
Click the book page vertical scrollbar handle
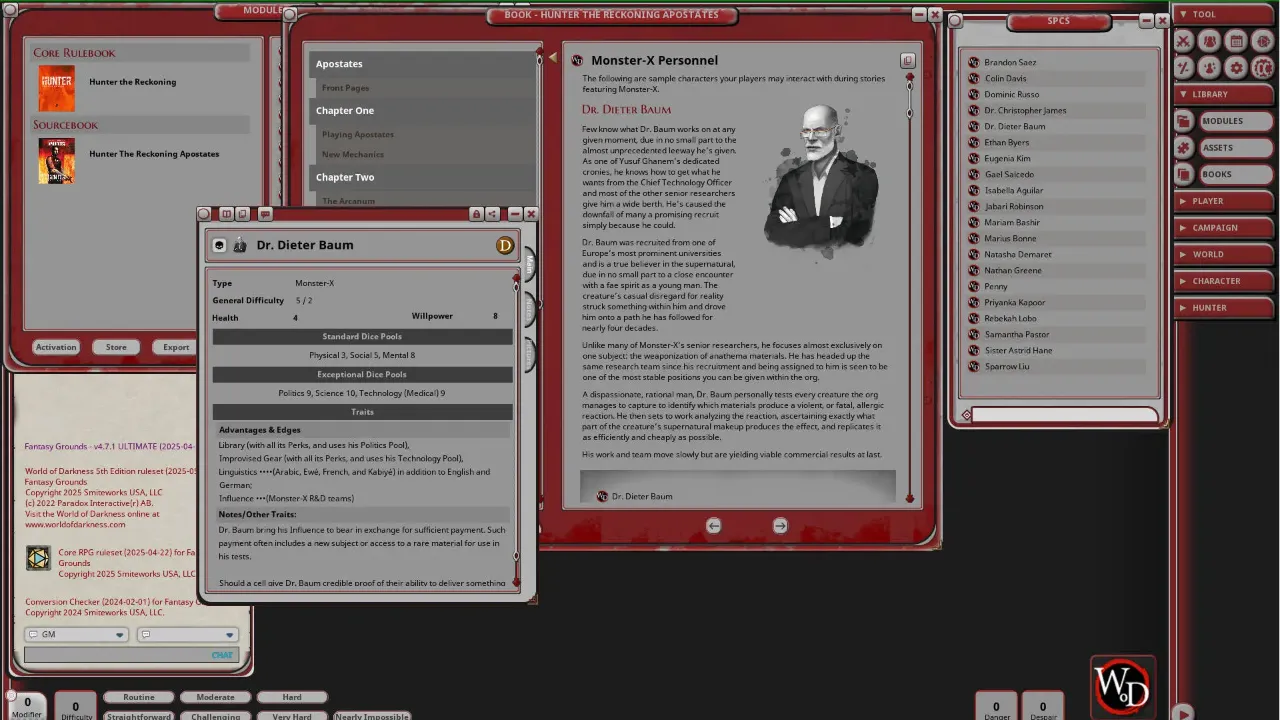click(x=910, y=84)
